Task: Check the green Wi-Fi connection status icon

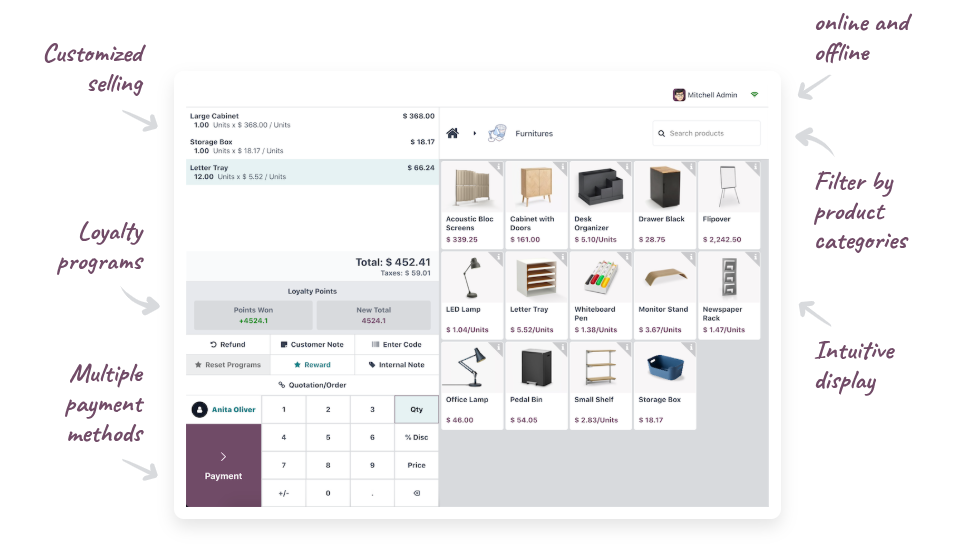Action: click(x=754, y=95)
